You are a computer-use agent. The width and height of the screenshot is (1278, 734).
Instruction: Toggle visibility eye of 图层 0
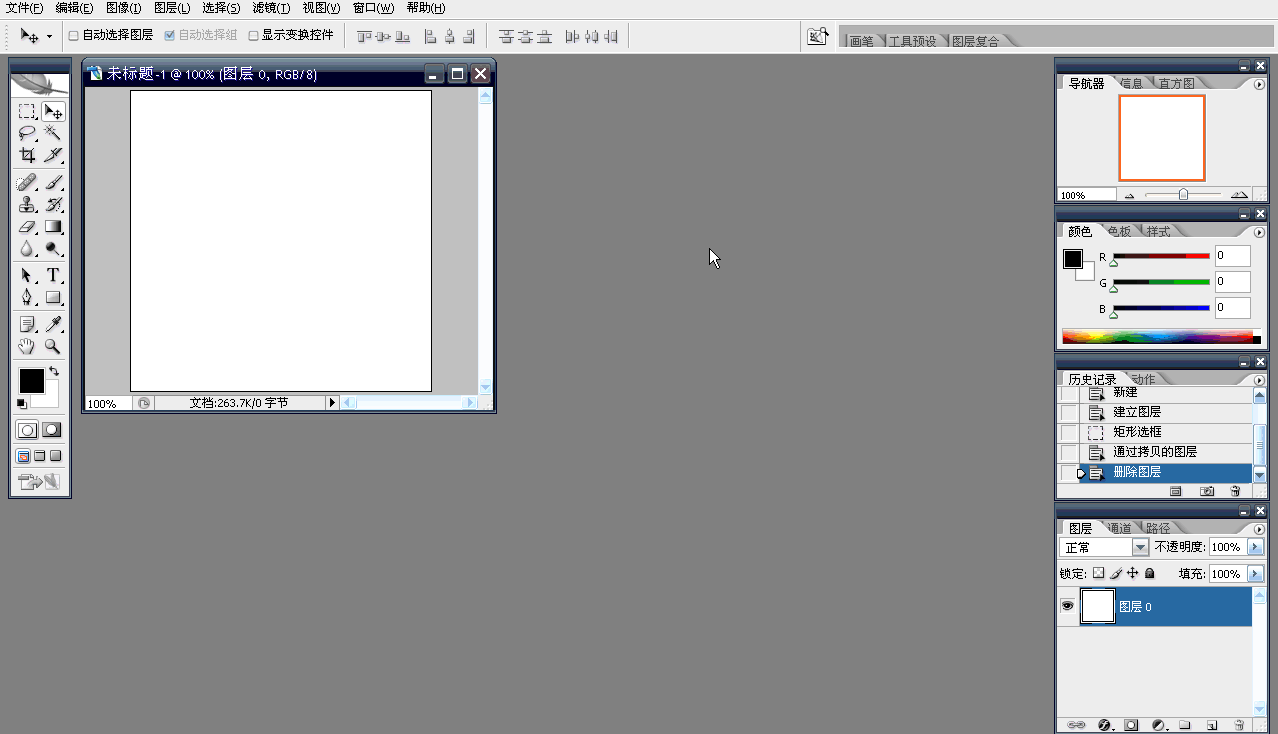1068,606
